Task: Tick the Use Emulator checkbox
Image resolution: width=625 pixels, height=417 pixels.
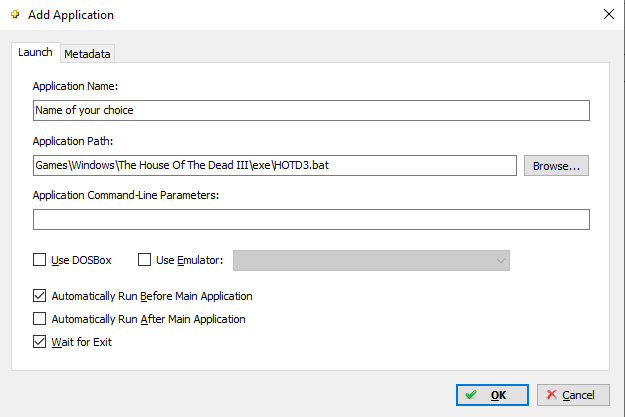Action: pyautogui.click(x=144, y=260)
